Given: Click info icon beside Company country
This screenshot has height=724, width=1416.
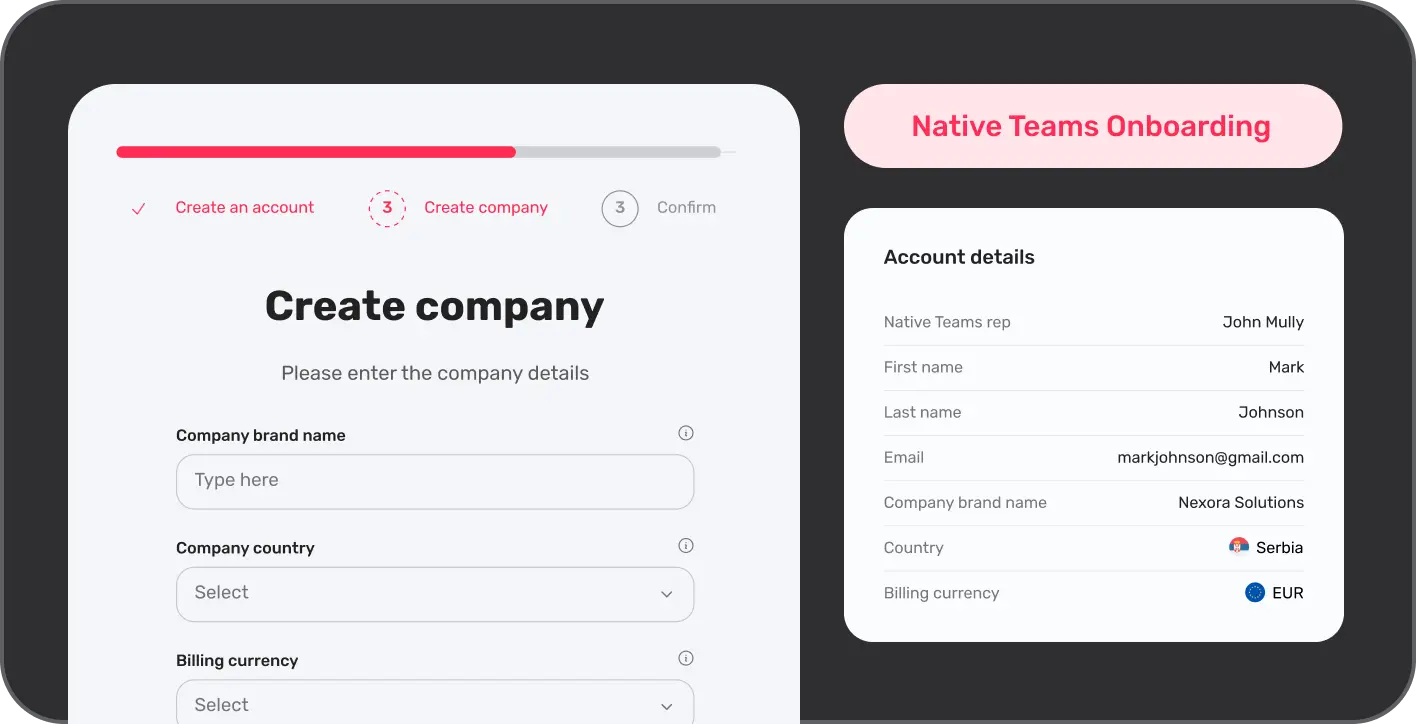Looking at the screenshot, I should click(x=685, y=546).
